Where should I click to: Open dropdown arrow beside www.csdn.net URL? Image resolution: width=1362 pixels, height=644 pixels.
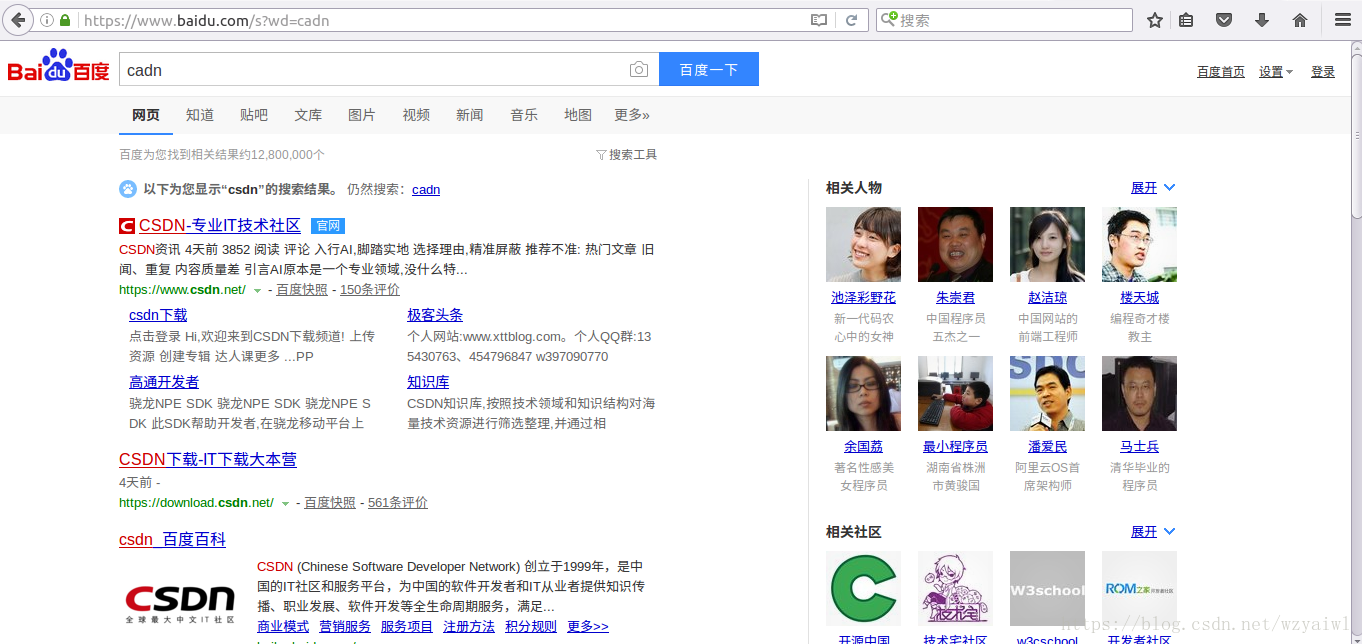[257, 291]
